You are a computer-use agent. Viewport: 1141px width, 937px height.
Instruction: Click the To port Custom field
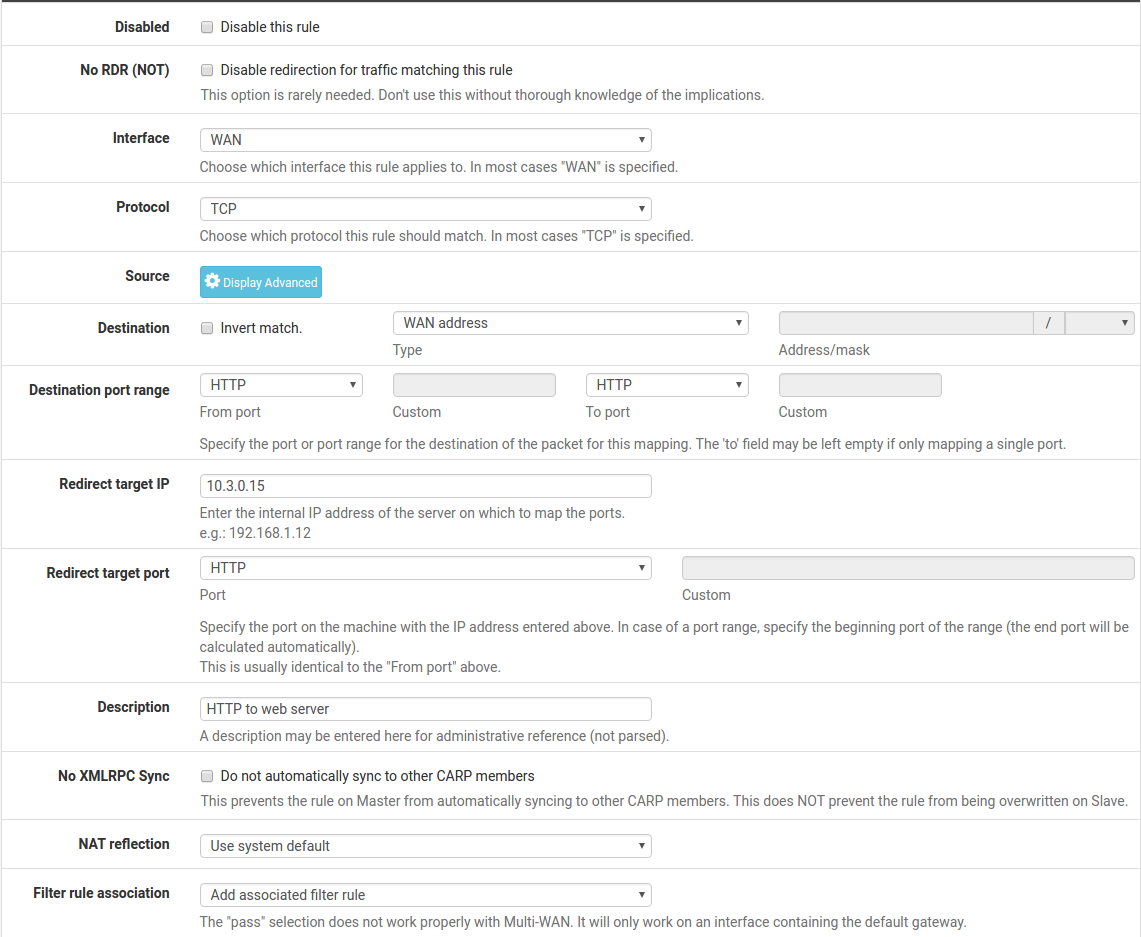[x=860, y=385]
